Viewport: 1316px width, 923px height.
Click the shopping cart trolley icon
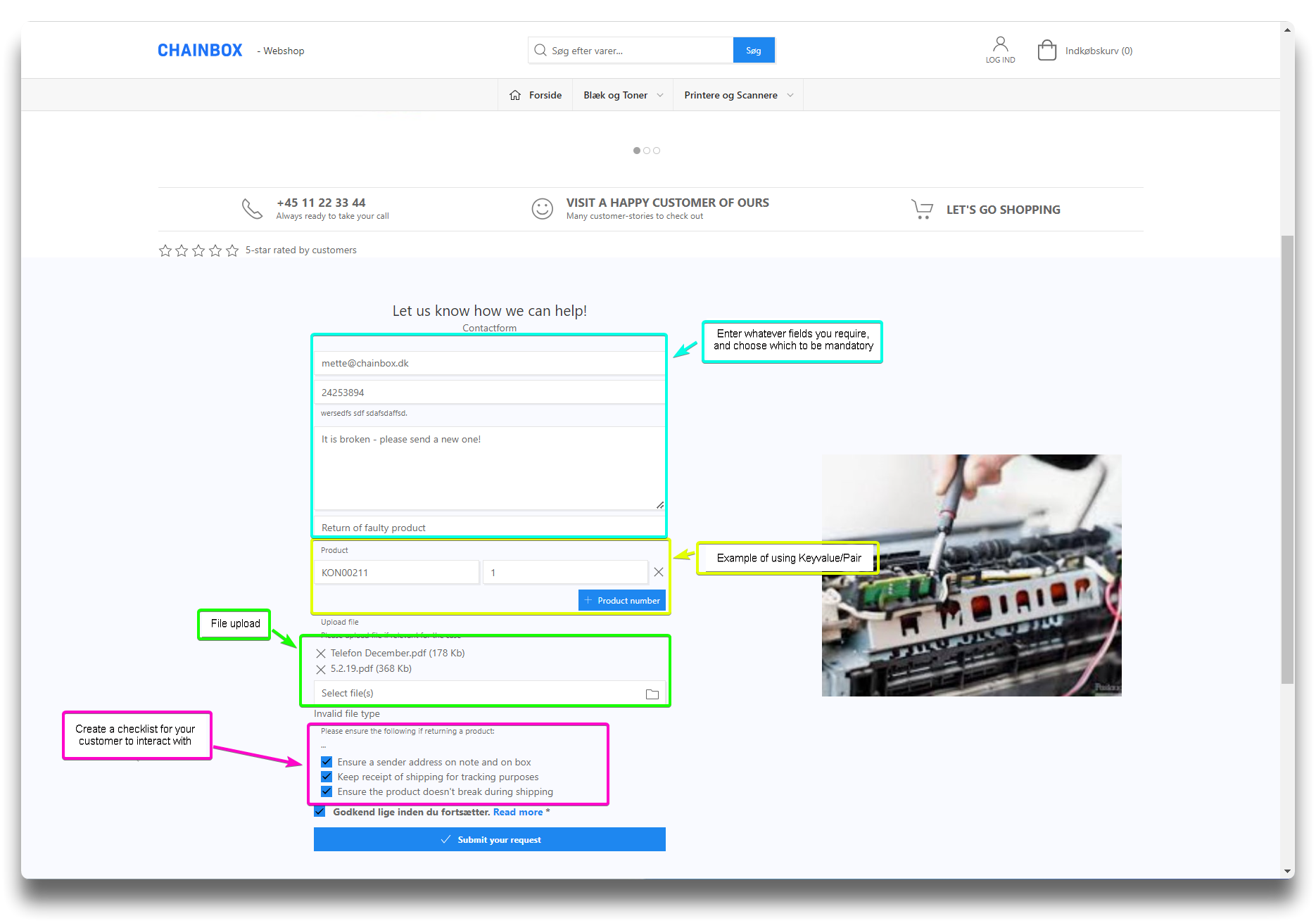click(922, 209)
